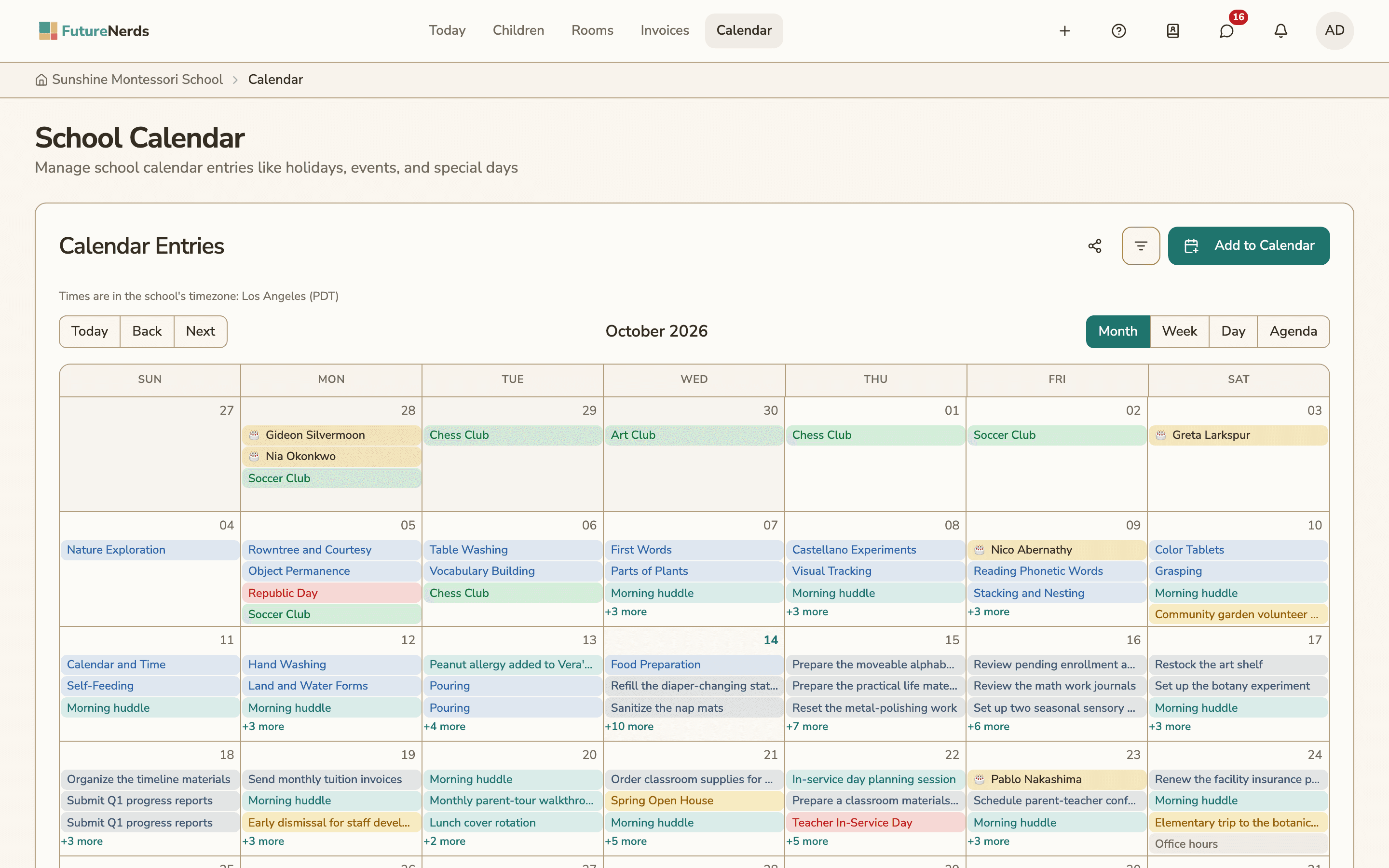The image size is (1389, 868).
Task: Open the notifications bell
Action: pos(1280,31)
